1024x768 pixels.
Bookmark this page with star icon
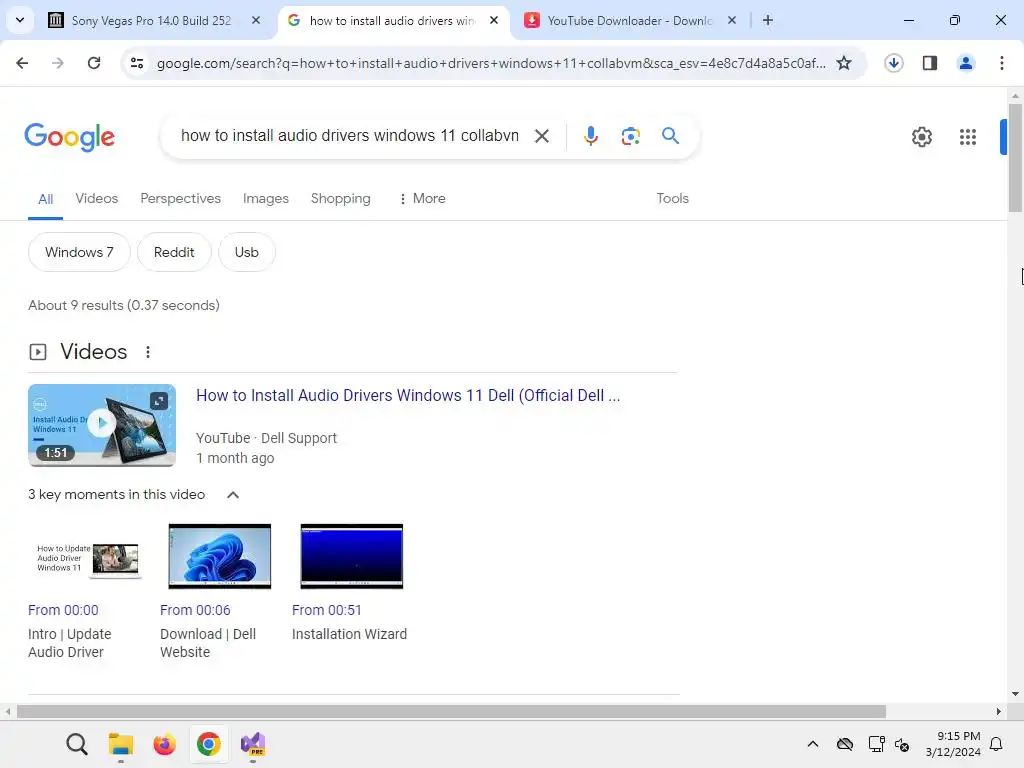click(x=844, y=63)
